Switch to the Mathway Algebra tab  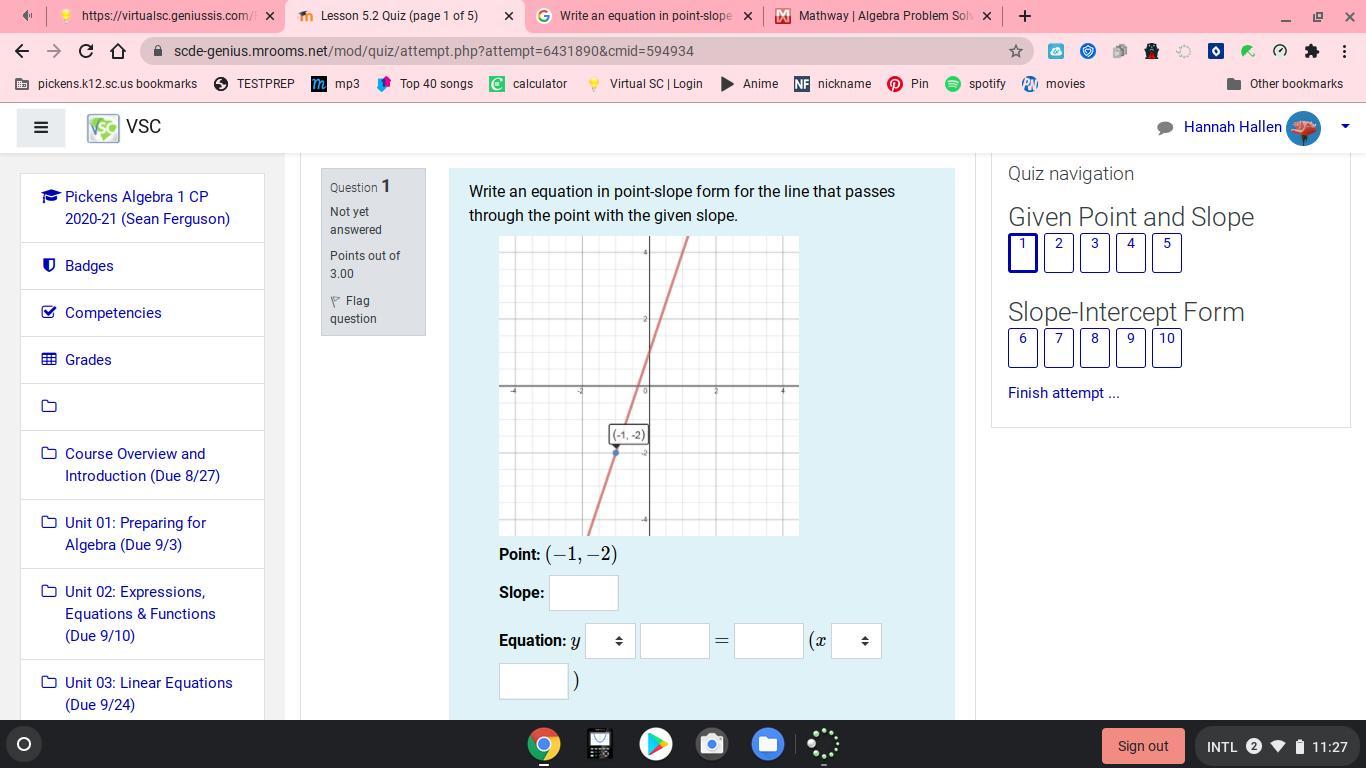coord(882,16)
